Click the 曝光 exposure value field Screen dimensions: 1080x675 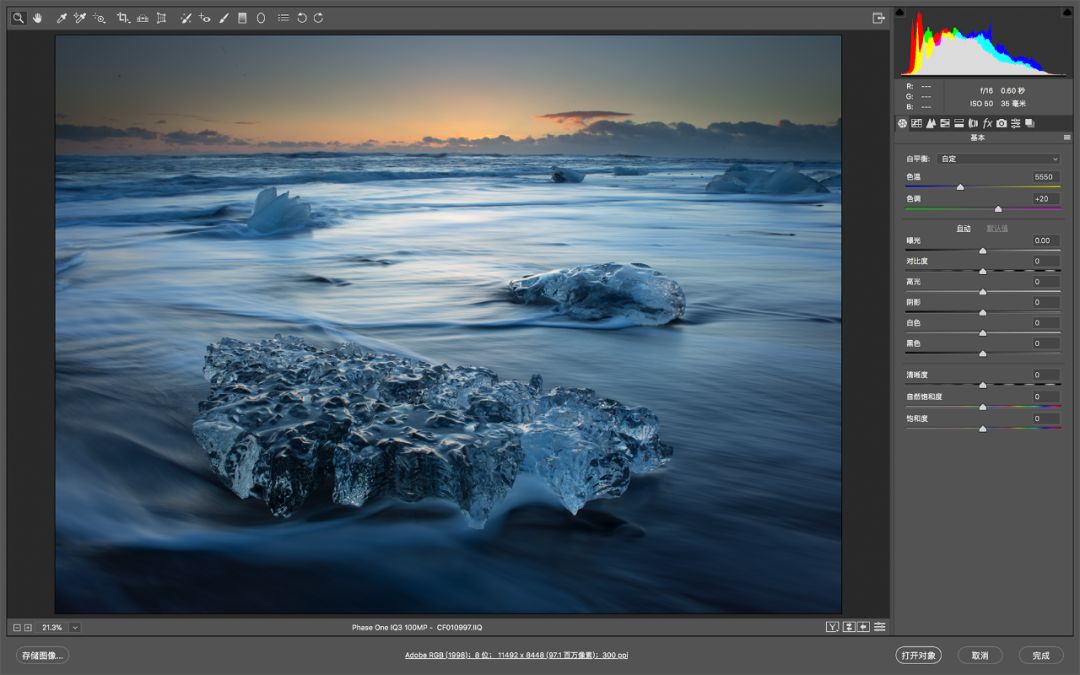click(1045, 240)
